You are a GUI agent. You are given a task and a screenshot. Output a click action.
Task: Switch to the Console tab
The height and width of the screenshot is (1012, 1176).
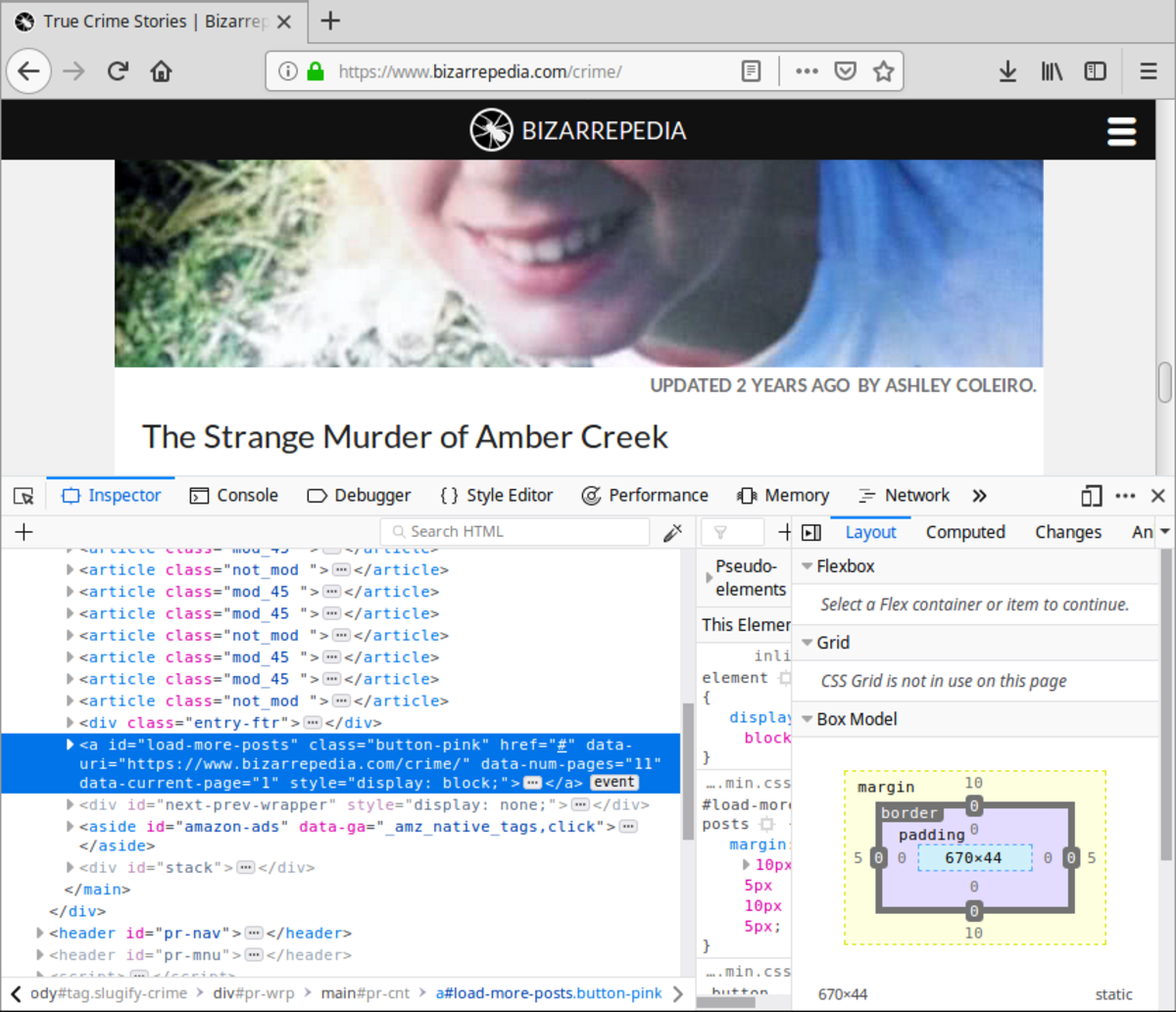(234, 496)
